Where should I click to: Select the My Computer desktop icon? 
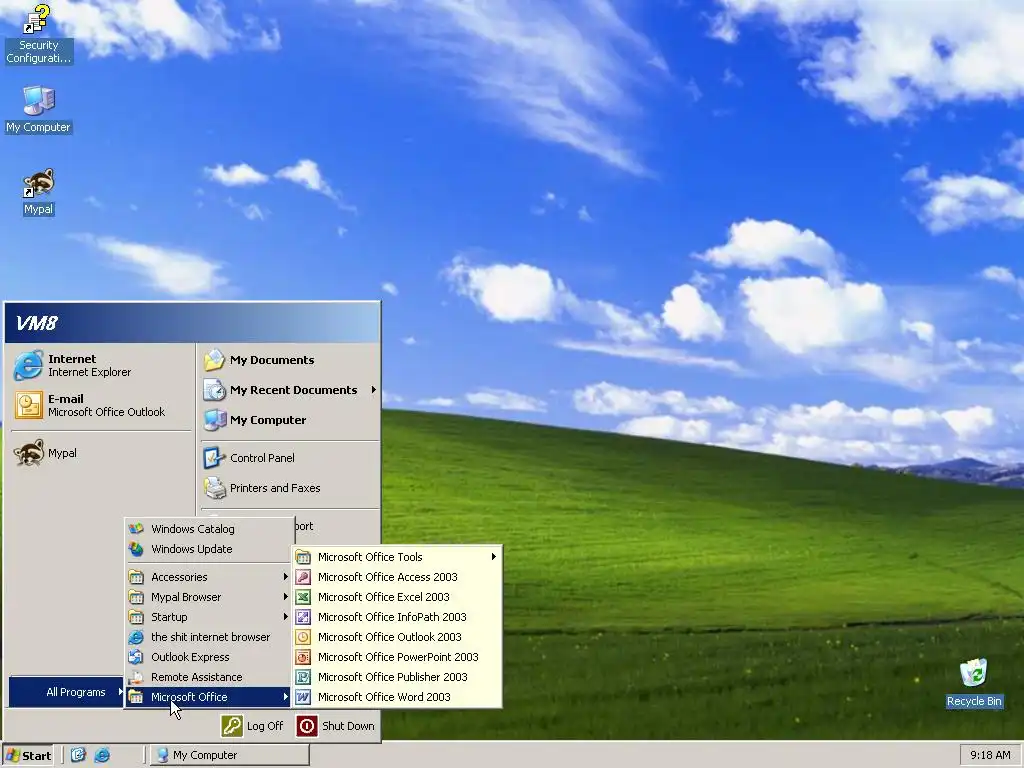[39, 110]
